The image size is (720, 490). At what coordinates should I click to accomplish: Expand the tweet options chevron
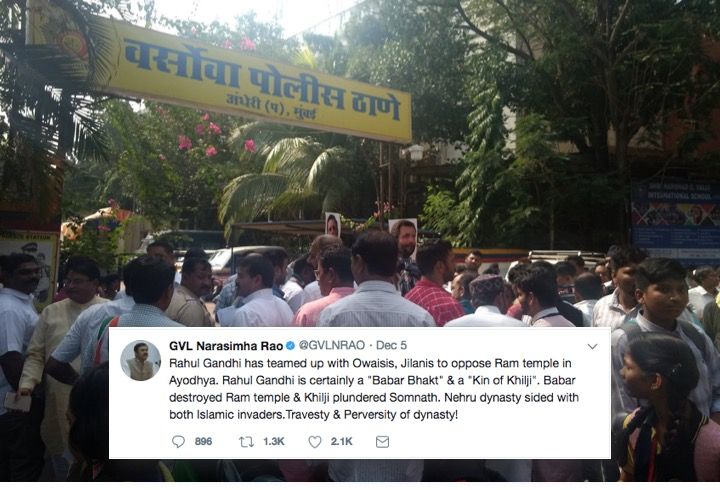[x=592, y=346]
